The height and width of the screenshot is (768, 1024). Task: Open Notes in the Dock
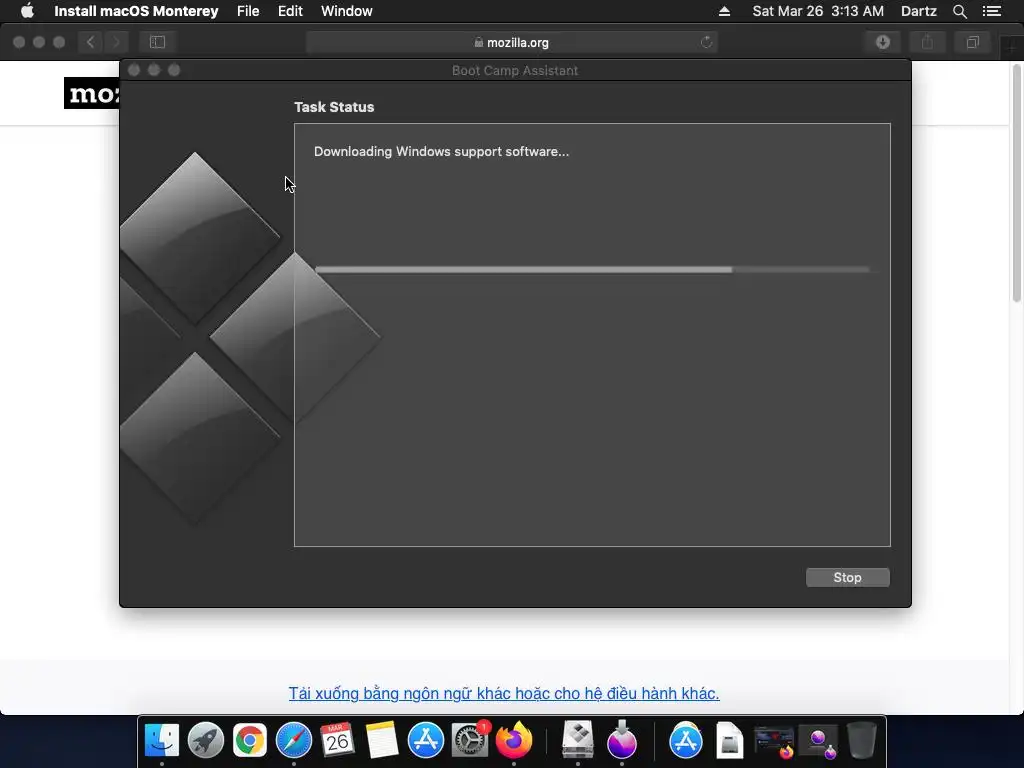pos(381,740)
